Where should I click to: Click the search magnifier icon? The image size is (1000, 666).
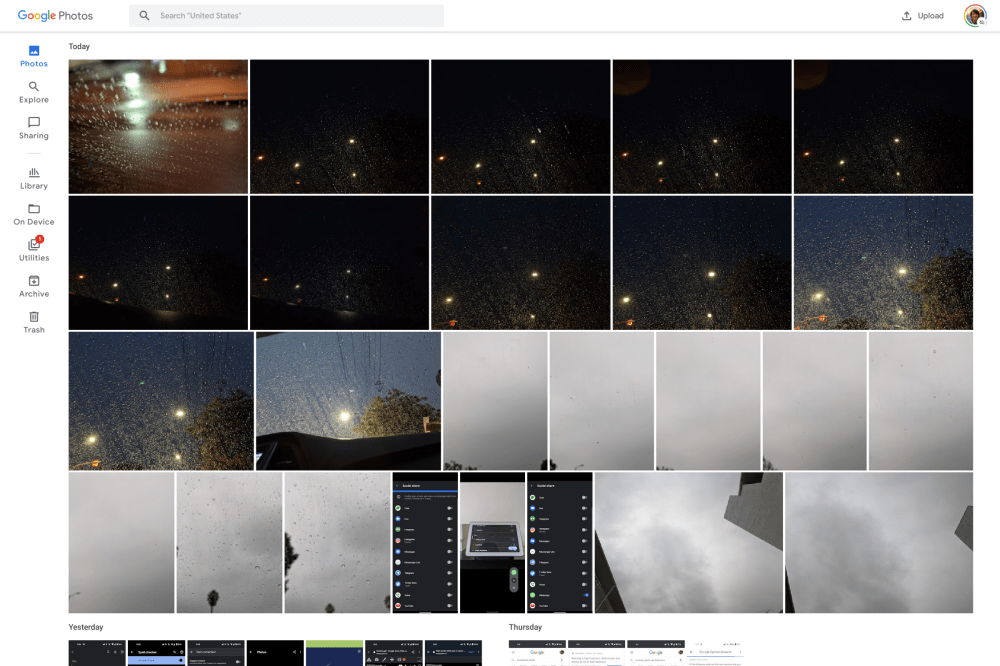coord(145,16)
